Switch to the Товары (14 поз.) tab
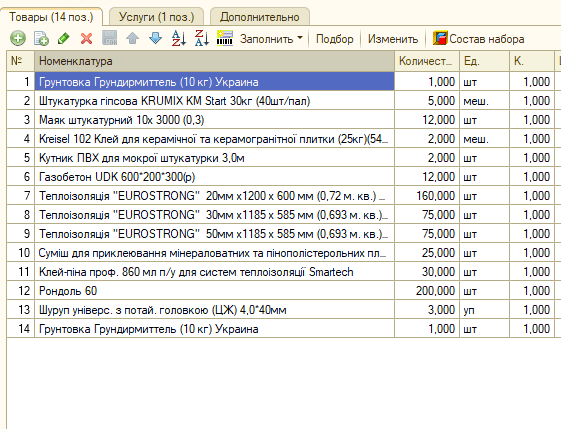This screenshot has width=561, height=429. (51, 17)
